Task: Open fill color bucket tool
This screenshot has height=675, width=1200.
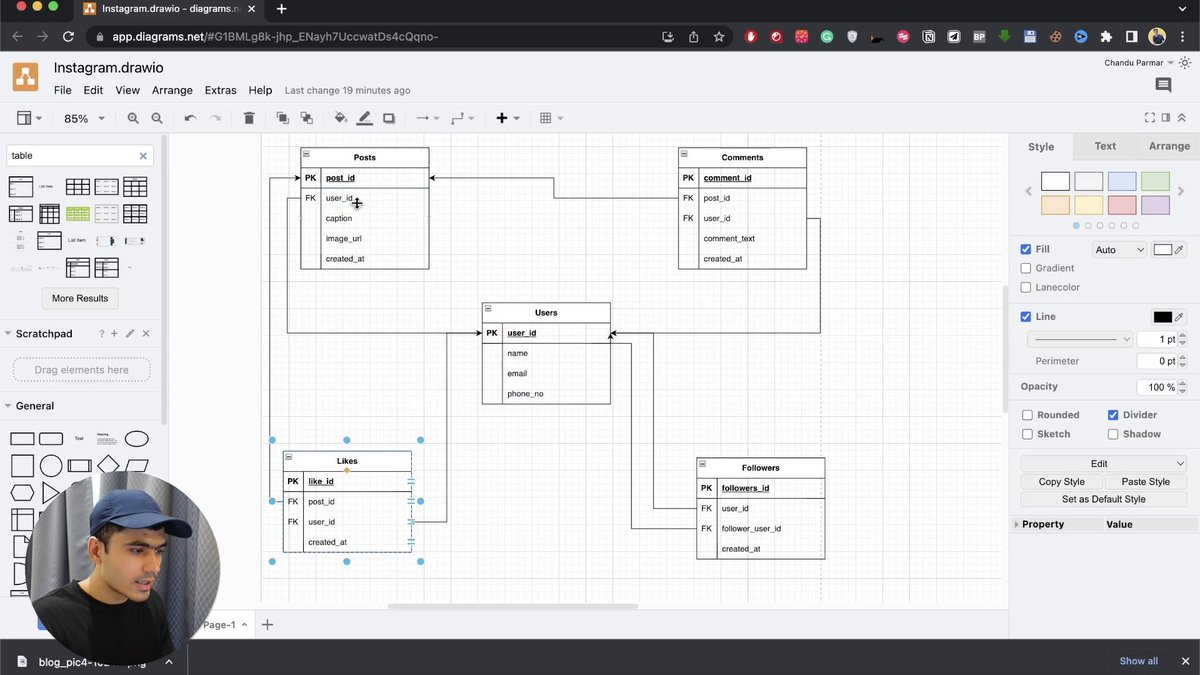Action: pyautogui.click(x=340, y=118)
